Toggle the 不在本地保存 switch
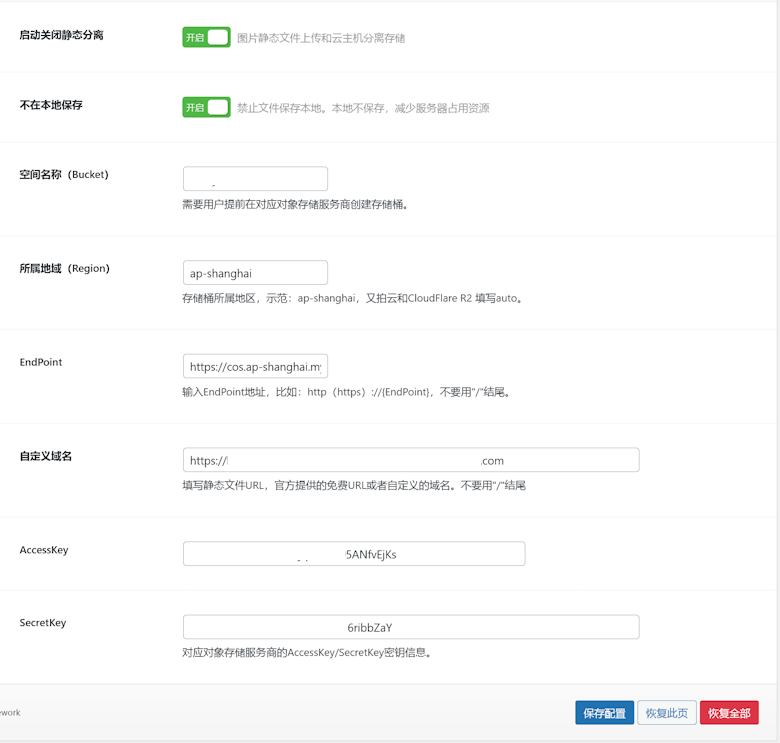The width and height of the screenshot is (780, 743). pyautogui.click(x=206, y=107)
